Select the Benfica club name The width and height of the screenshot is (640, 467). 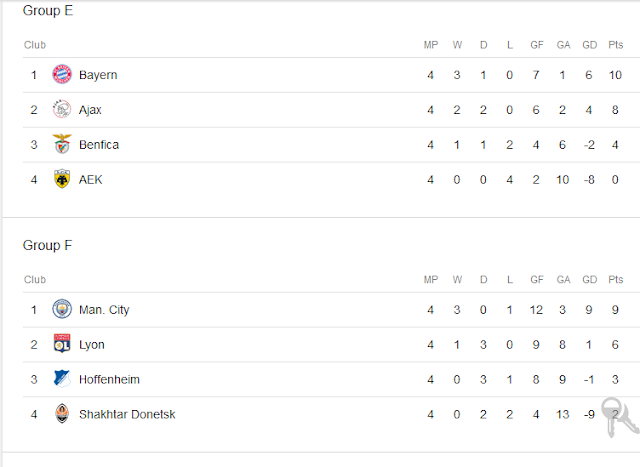point(99,145)
